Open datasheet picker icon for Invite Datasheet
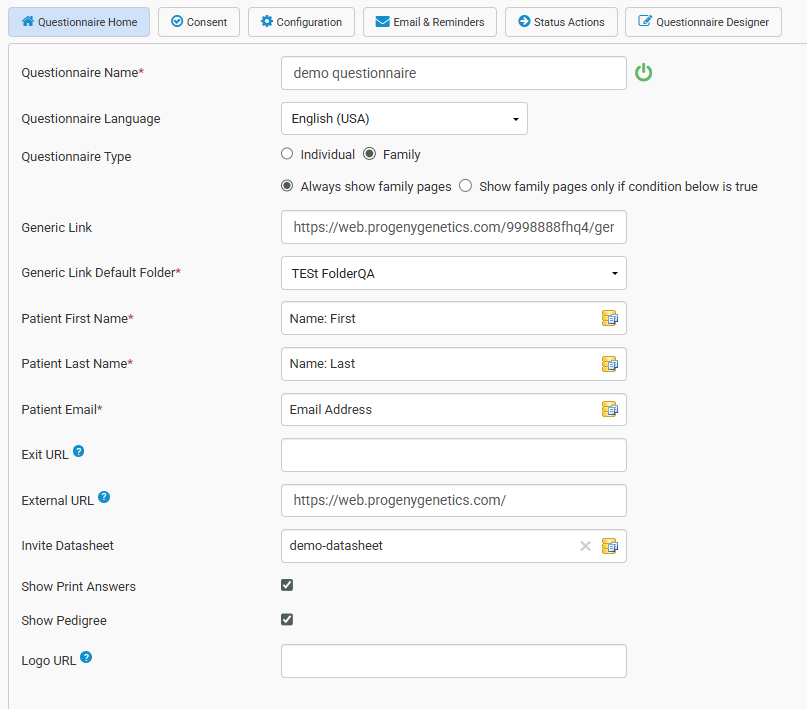This screenshot has width=807, height=709. pyautogui.click(x=610, y=546)
